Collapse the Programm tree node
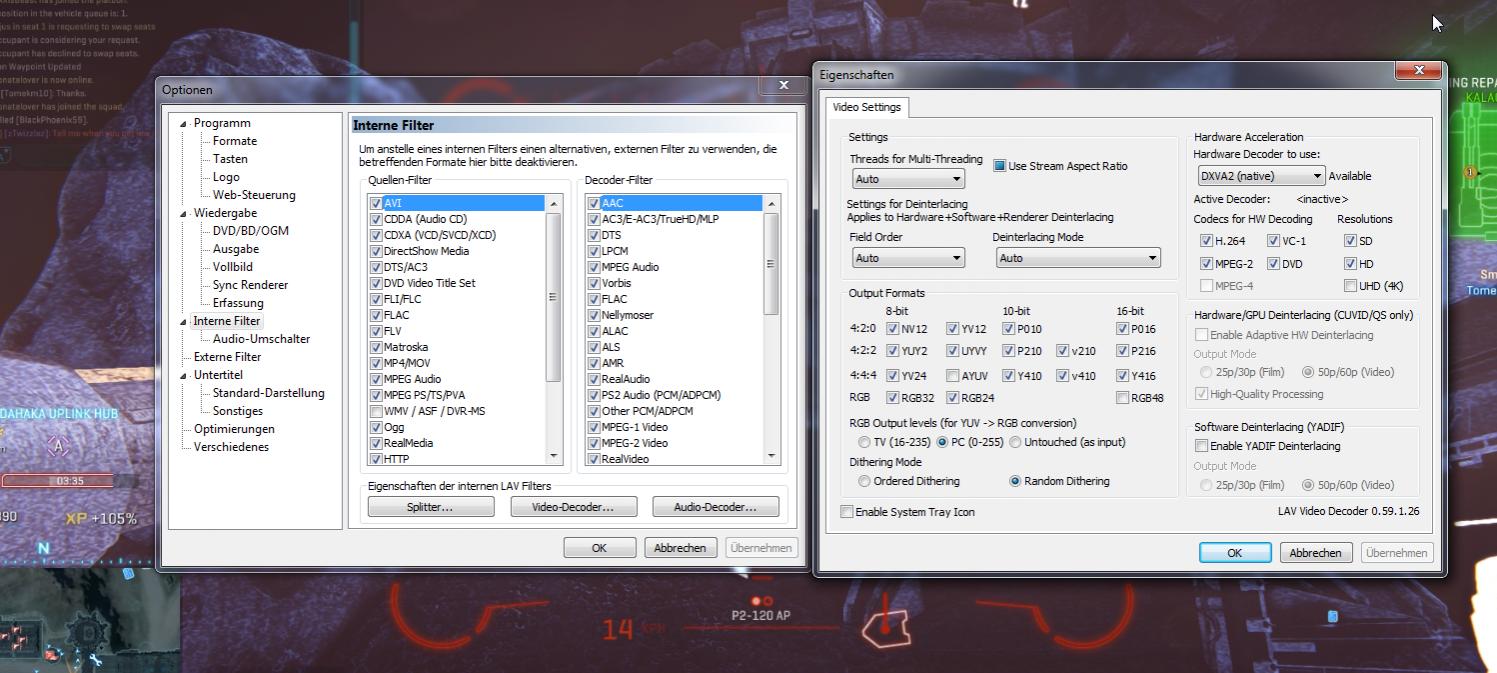 pos(184,124)
